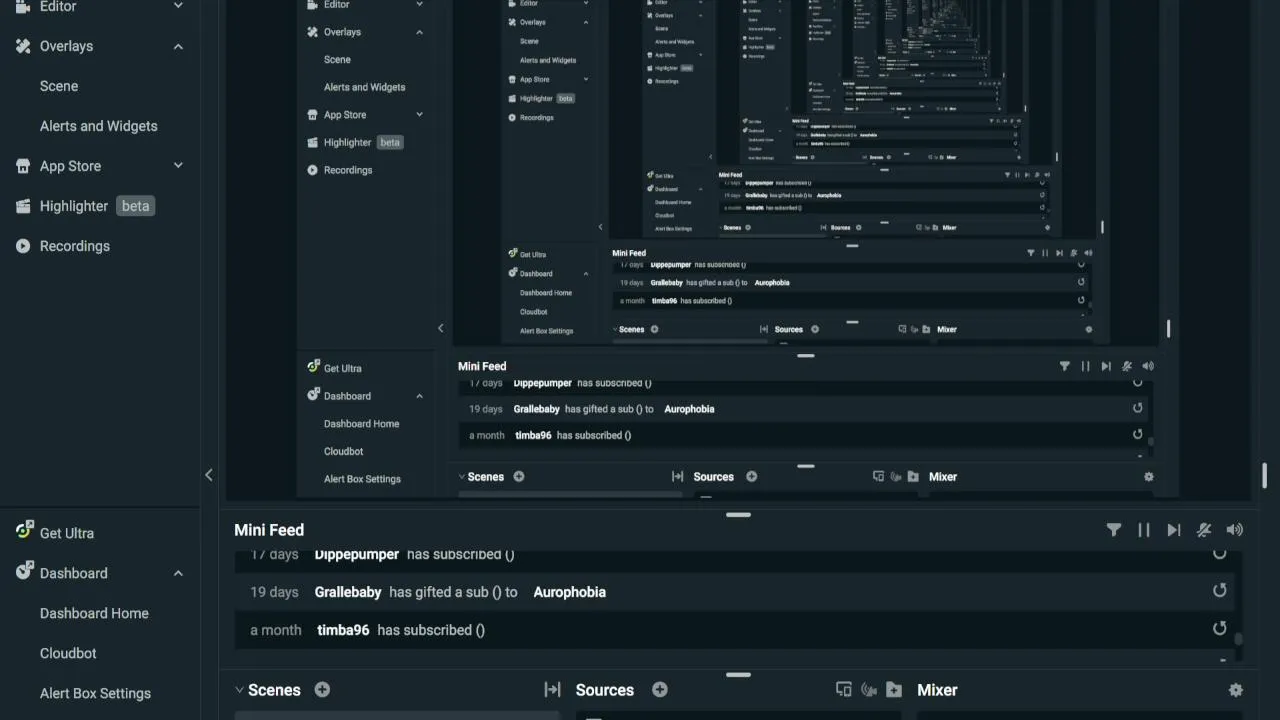Click the Overlays icon in the main sidebar
The image size is (1280, 720).
[x=23, y=46]
